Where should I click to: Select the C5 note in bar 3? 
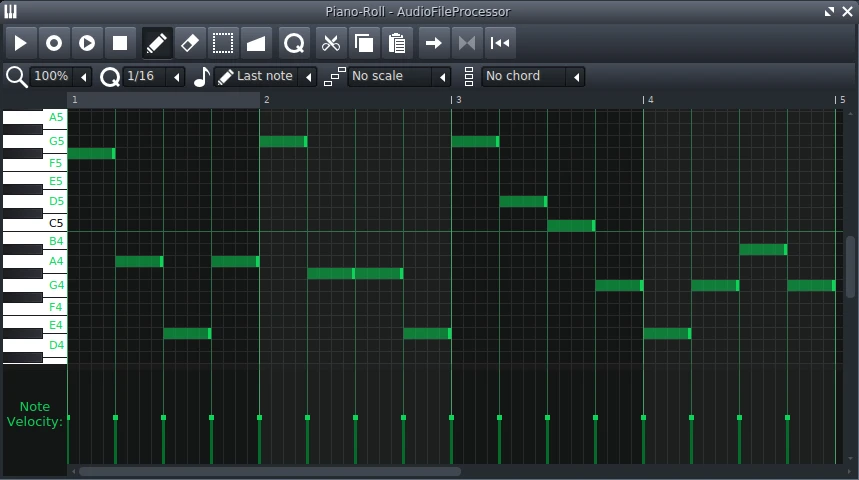pyautogui.click(x=571, y=225)
